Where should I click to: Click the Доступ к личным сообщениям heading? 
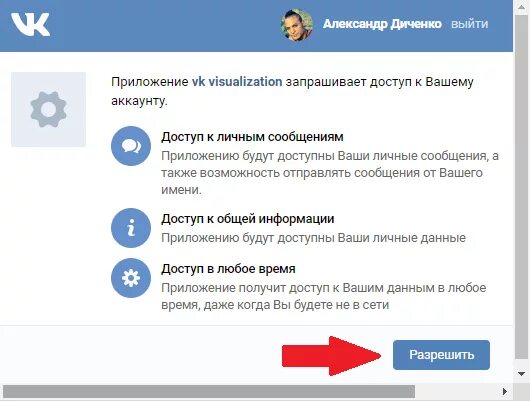click(x=252, y=137)
